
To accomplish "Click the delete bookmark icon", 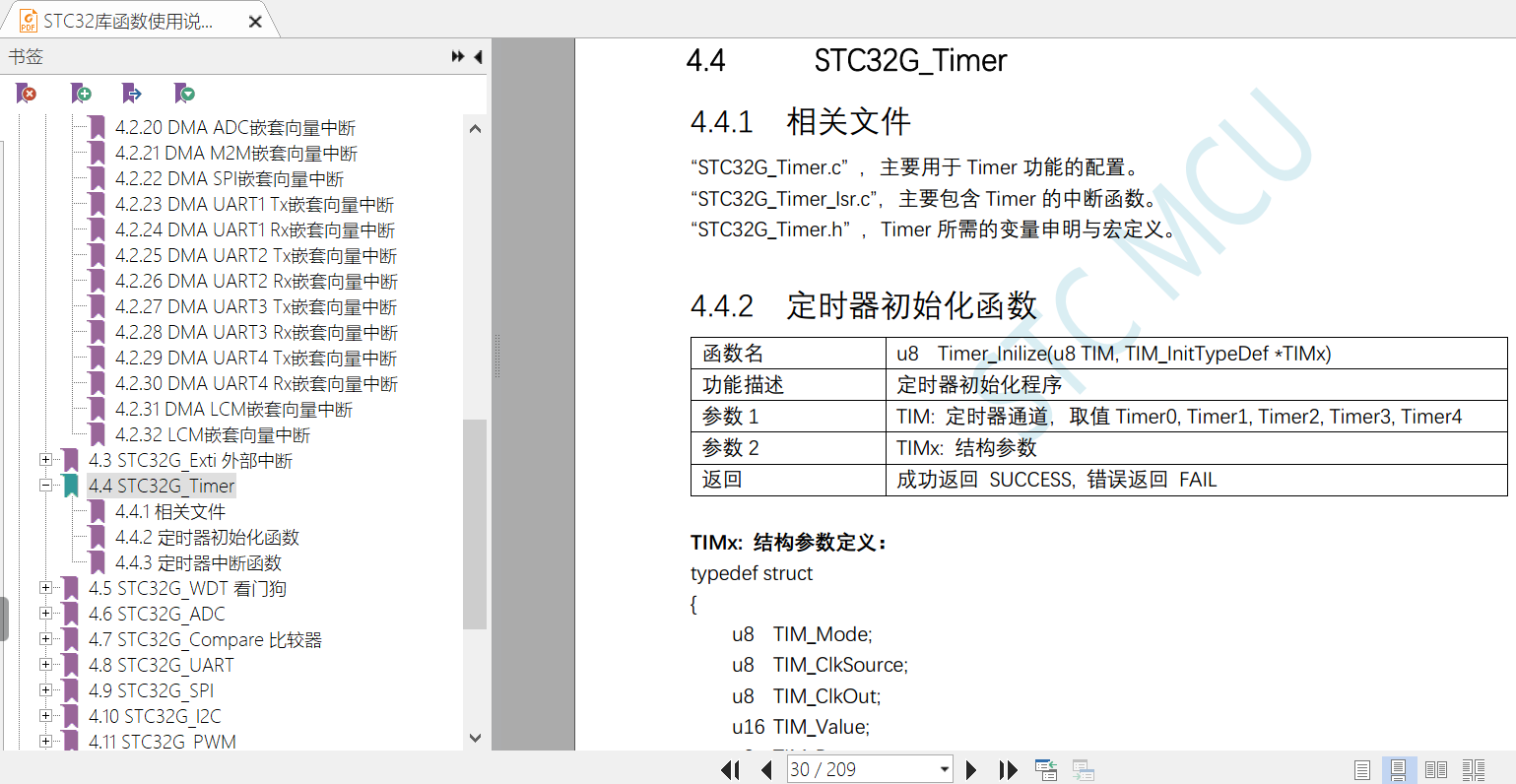I will click(x=27, y=94).
